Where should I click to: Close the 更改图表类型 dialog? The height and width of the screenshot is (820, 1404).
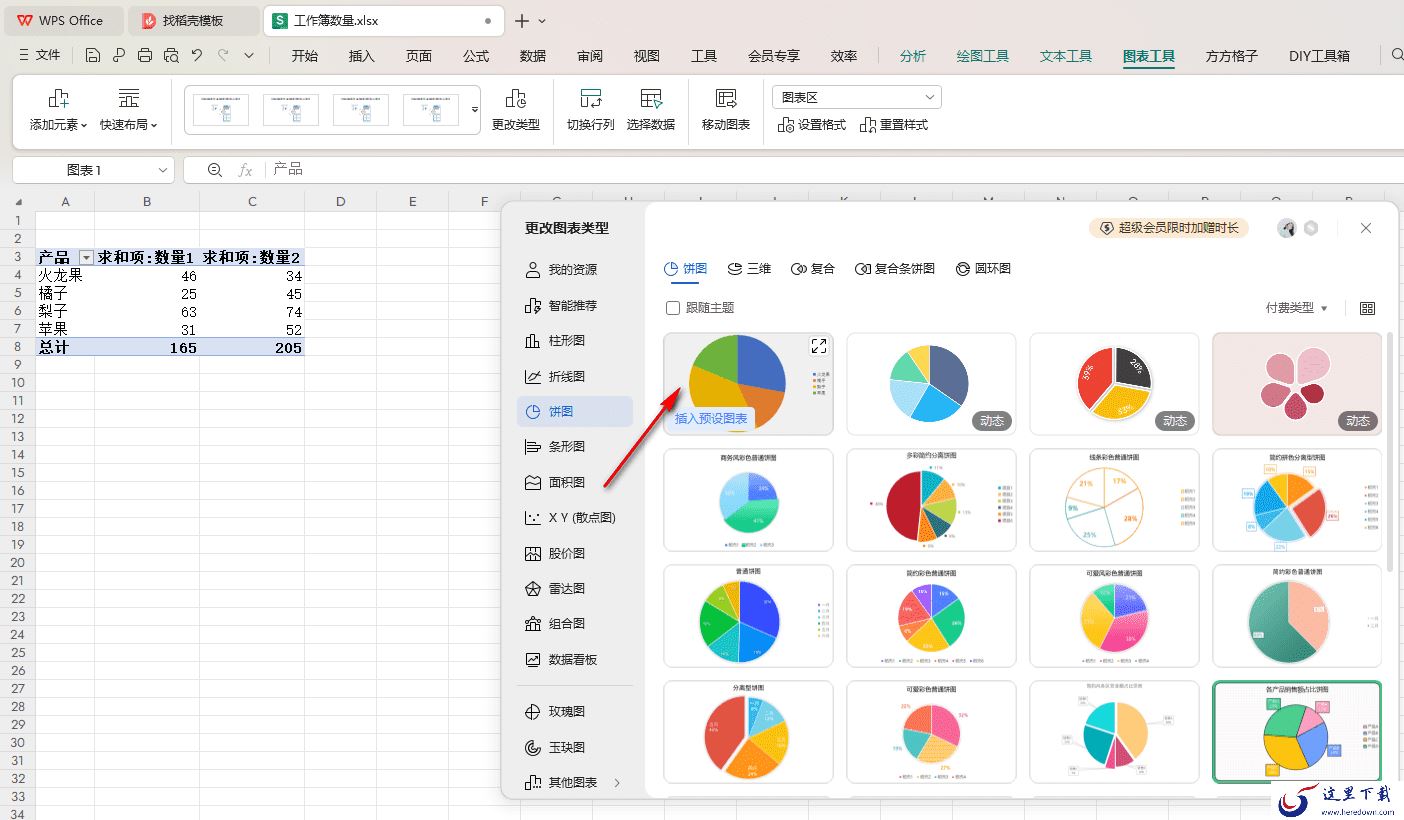point(1366,228)
